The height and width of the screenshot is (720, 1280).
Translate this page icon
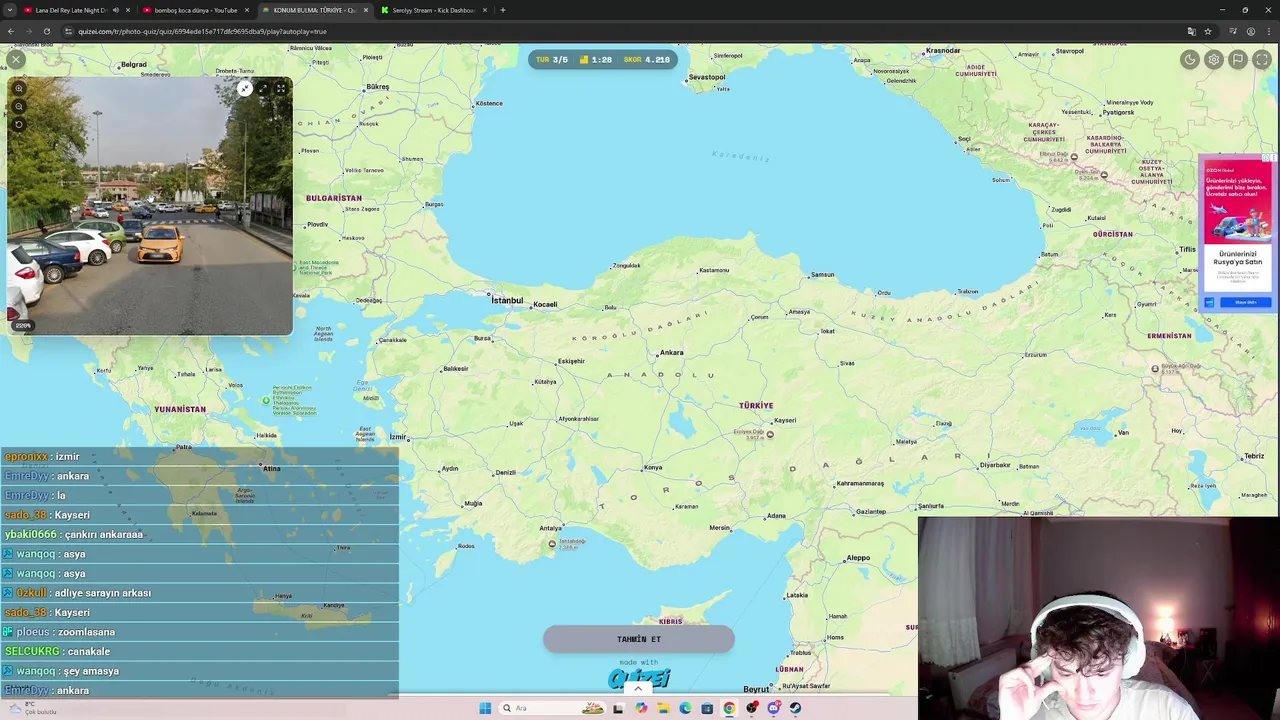coord(1191,31)
